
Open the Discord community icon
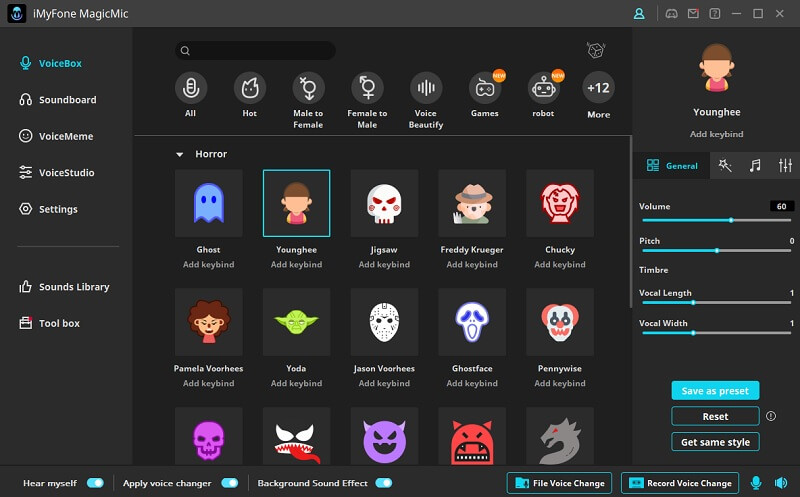(x=671, y=14)
